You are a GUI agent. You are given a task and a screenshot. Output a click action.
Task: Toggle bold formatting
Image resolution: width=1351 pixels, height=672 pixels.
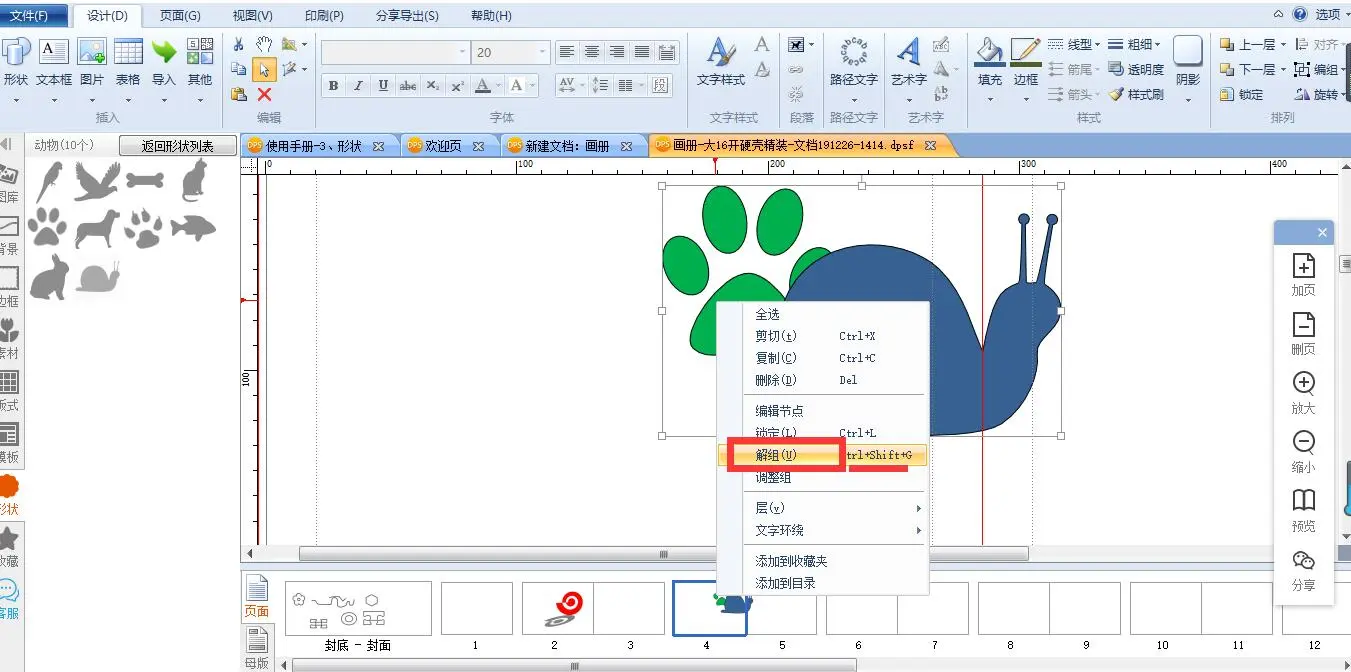tap(333, 86)
